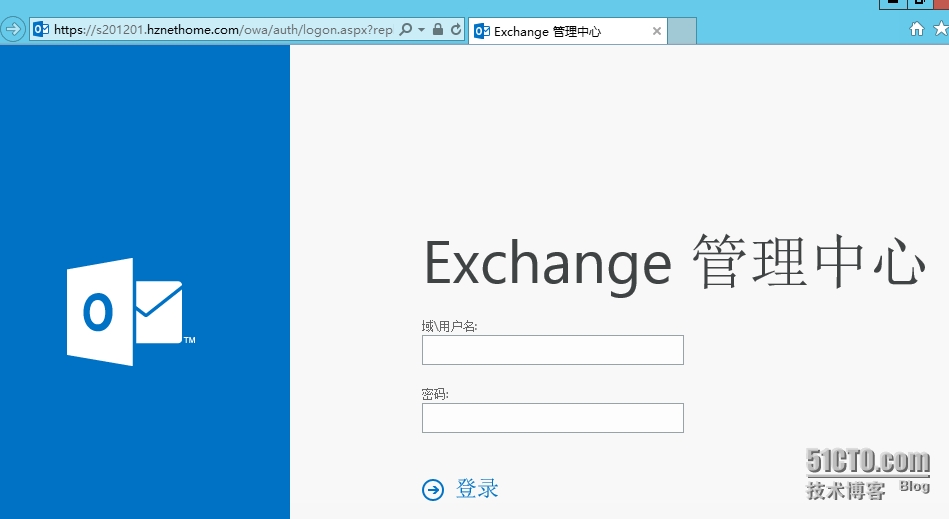Open the address bar dropdown arrow

point(421,30)
